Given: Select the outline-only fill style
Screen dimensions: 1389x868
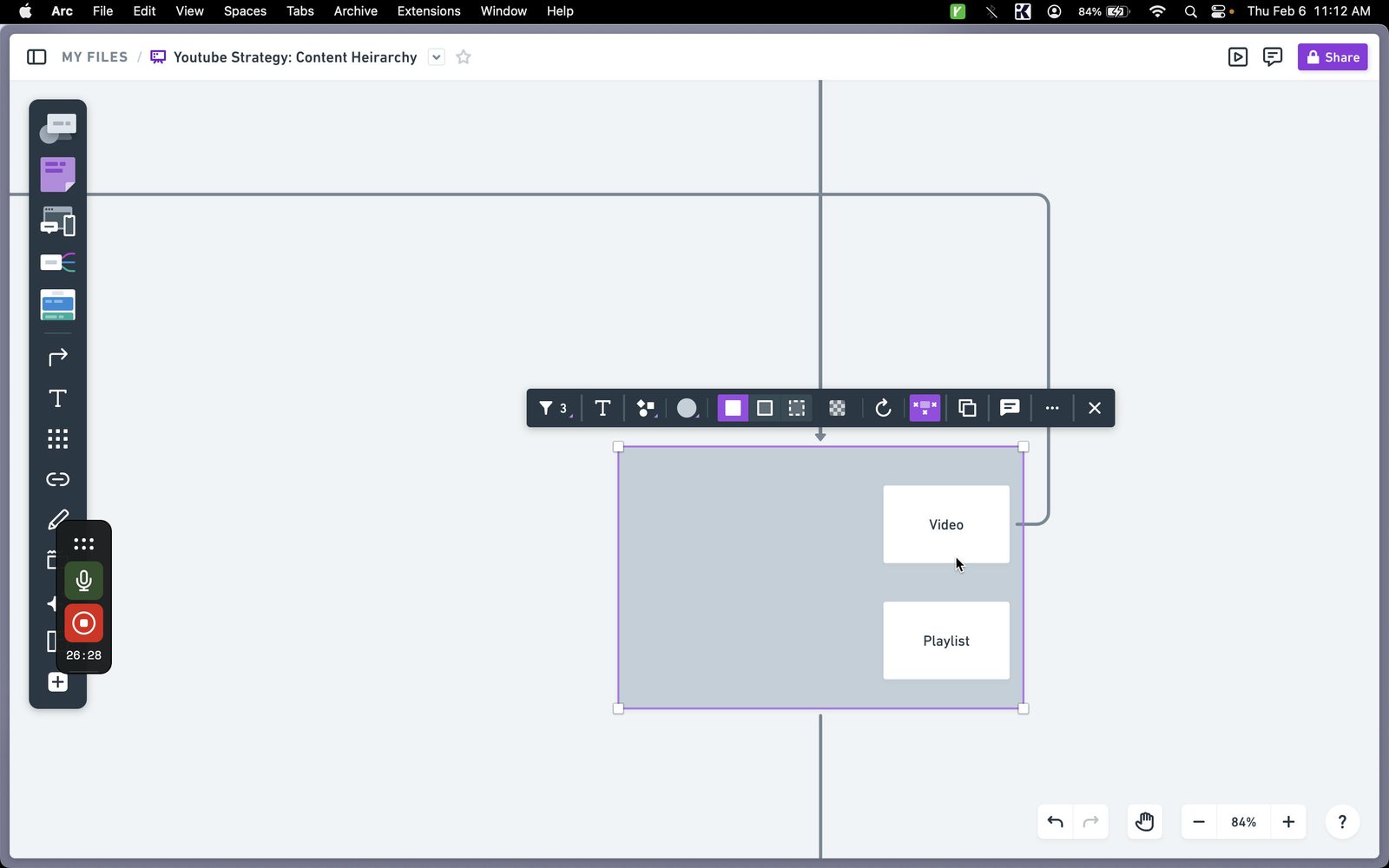Looking at the screenshot, I should [765, 408].
